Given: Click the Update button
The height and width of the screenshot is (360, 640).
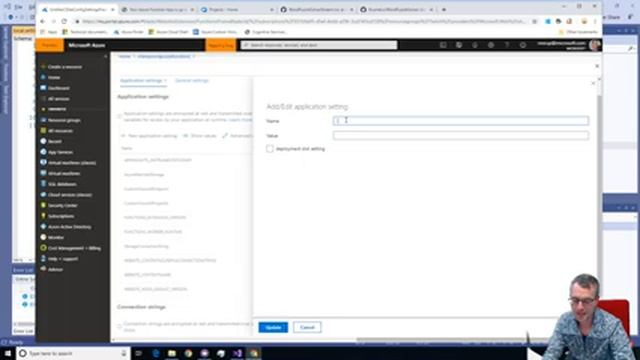Looking at the screenshot, I should (x=273, y=327).
